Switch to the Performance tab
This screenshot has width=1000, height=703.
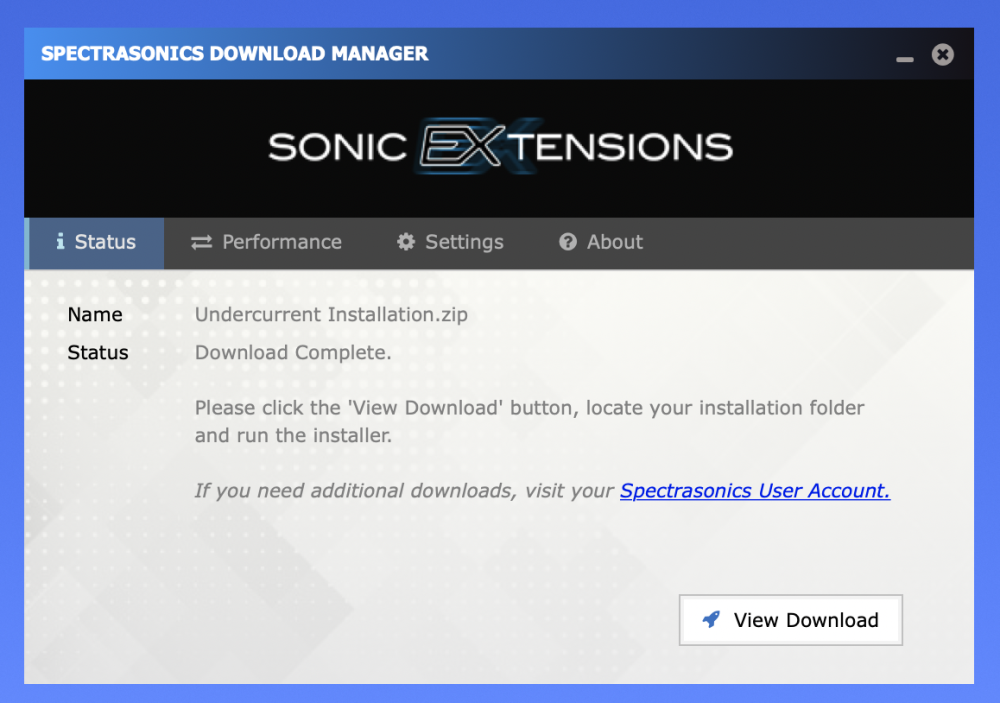click(266, 242)
